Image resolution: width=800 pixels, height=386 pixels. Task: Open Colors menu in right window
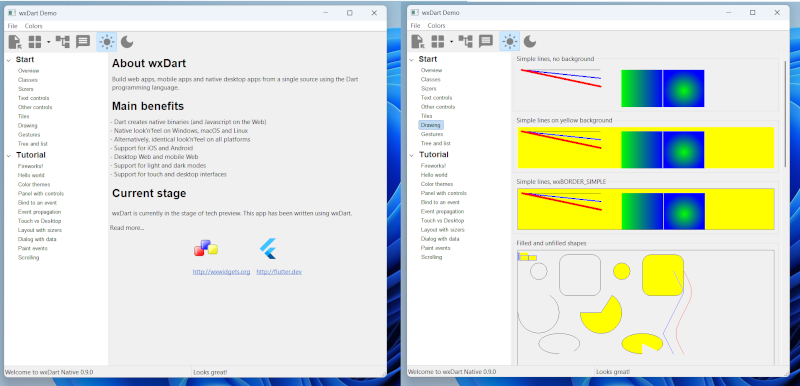(x=437, y=25)
